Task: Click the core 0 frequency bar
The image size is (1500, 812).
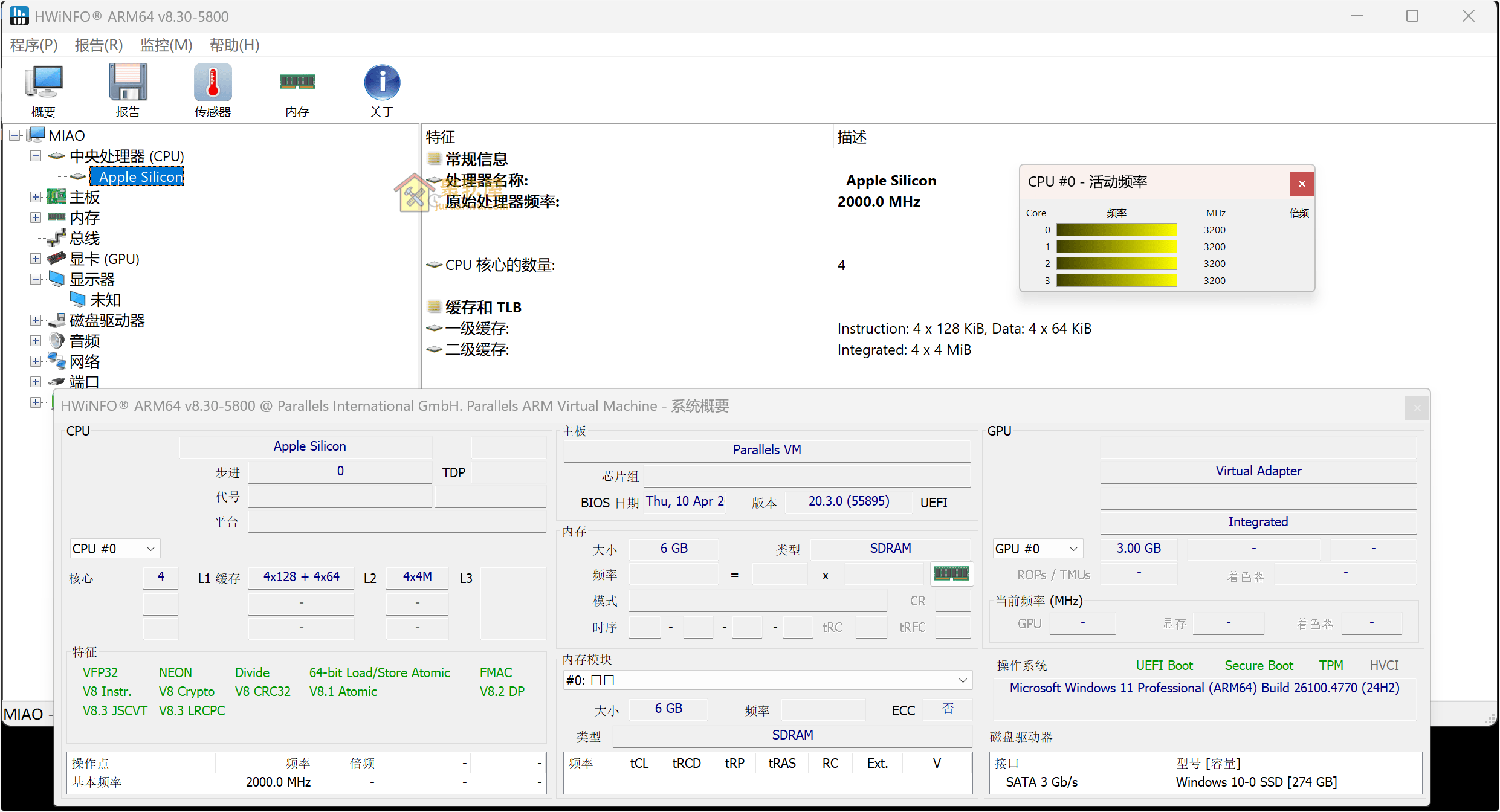Action: (1116, 230)
